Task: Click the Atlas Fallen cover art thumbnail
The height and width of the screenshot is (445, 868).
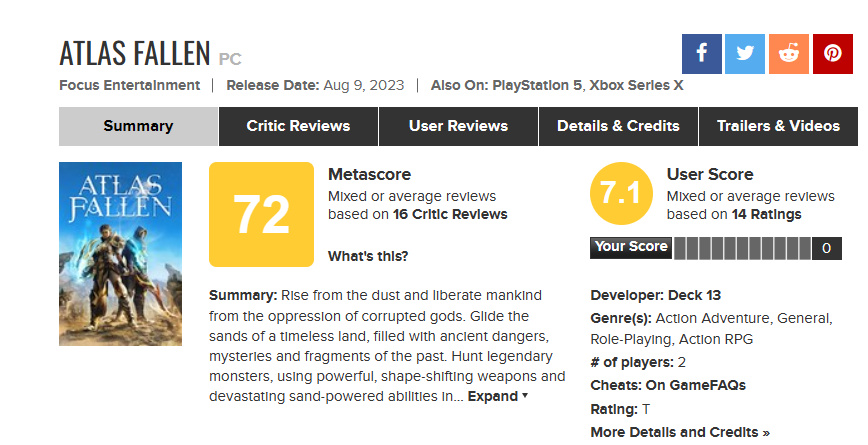Action: (x=120, y=254)
